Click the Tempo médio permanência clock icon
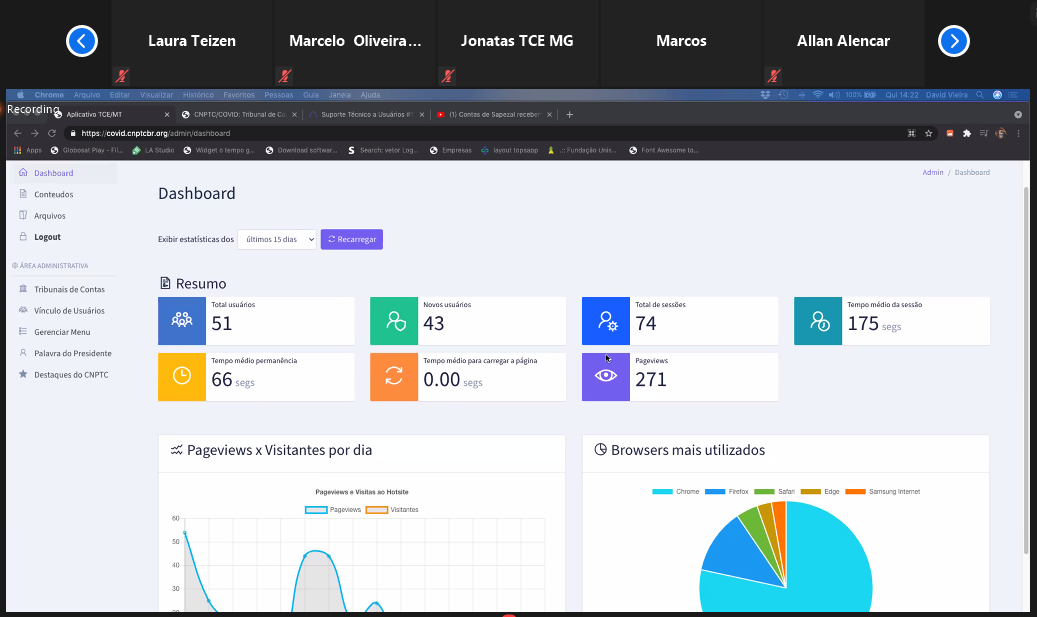The height and width of the screenshot is (617, 1037). 182,377
